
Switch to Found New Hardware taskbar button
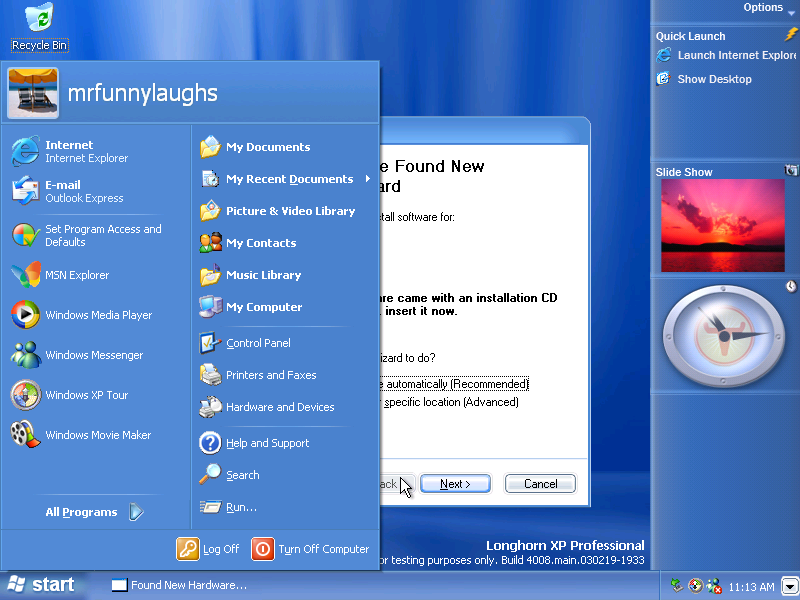click(180, 585)
